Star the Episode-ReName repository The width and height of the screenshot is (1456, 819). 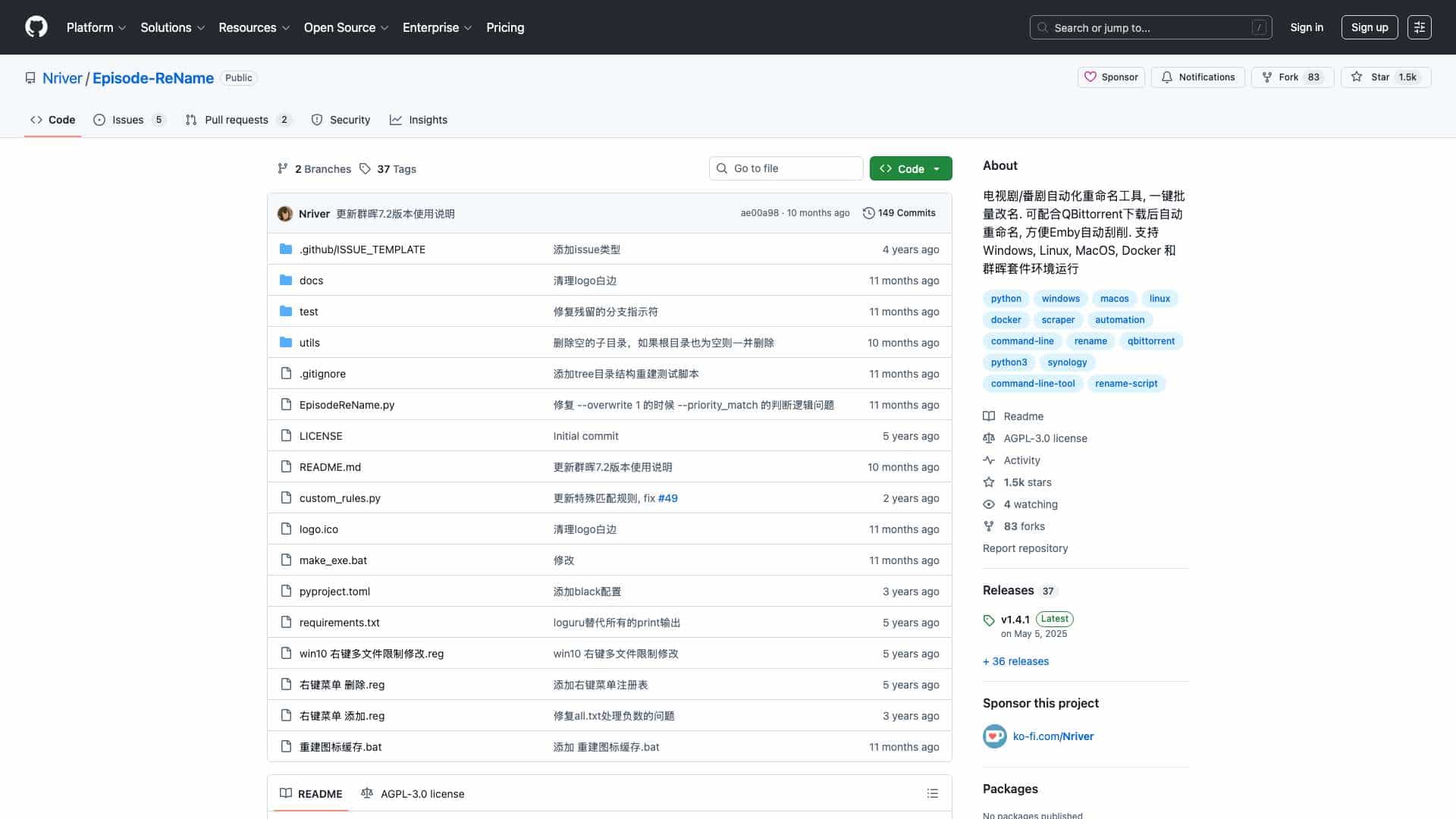click(x=1385, y=77)
